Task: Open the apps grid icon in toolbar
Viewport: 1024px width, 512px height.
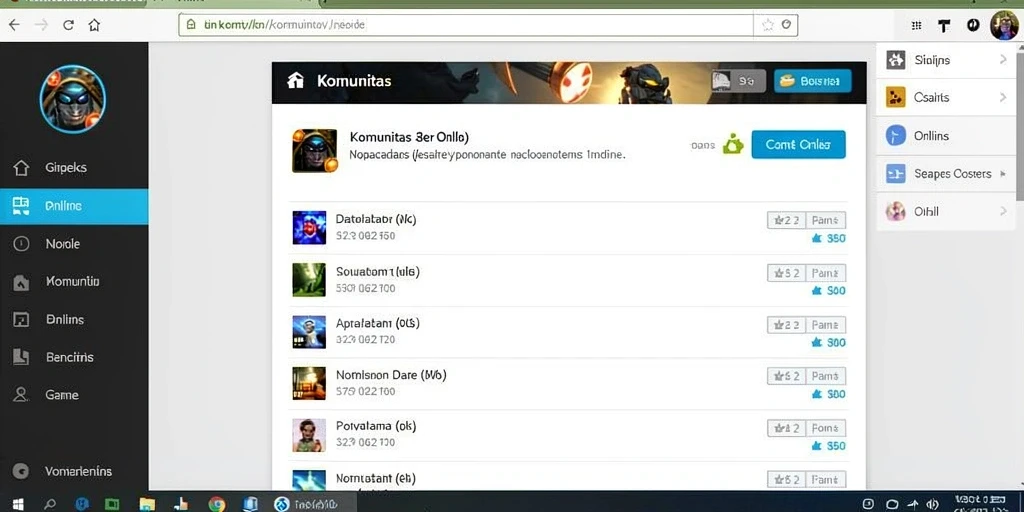Action: point(916,25)
